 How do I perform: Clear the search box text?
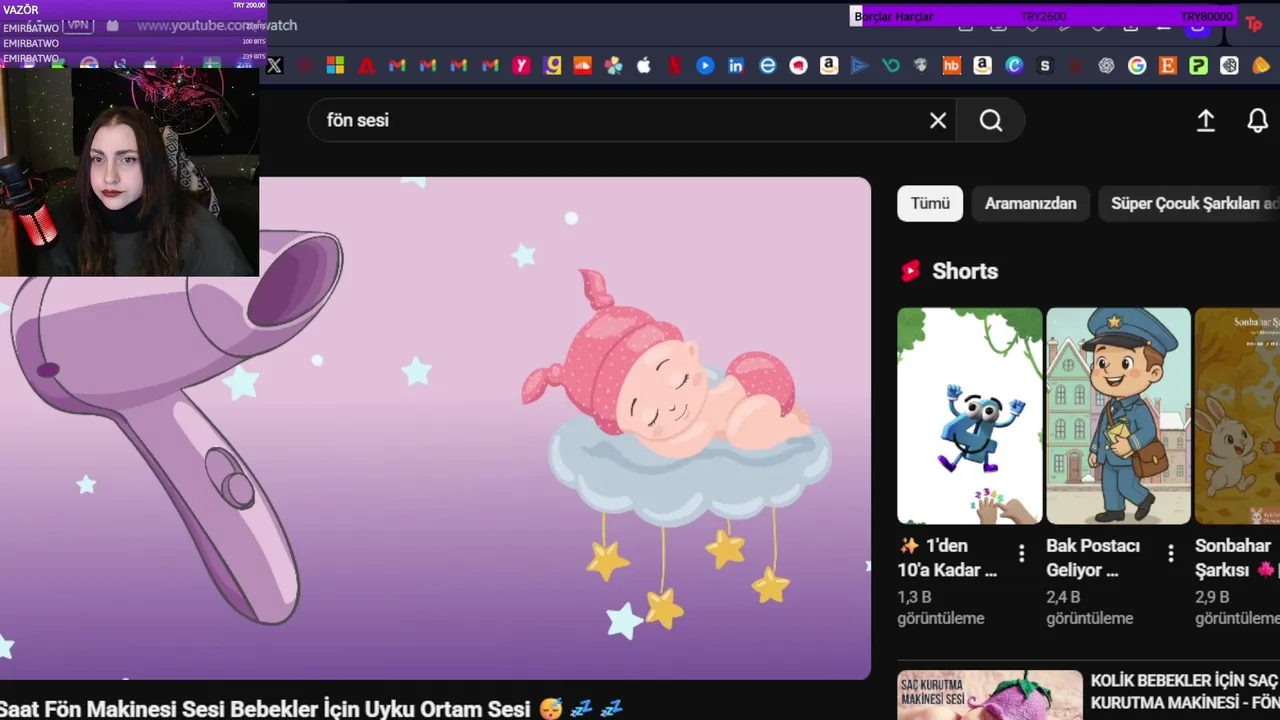tap(938, 121)
